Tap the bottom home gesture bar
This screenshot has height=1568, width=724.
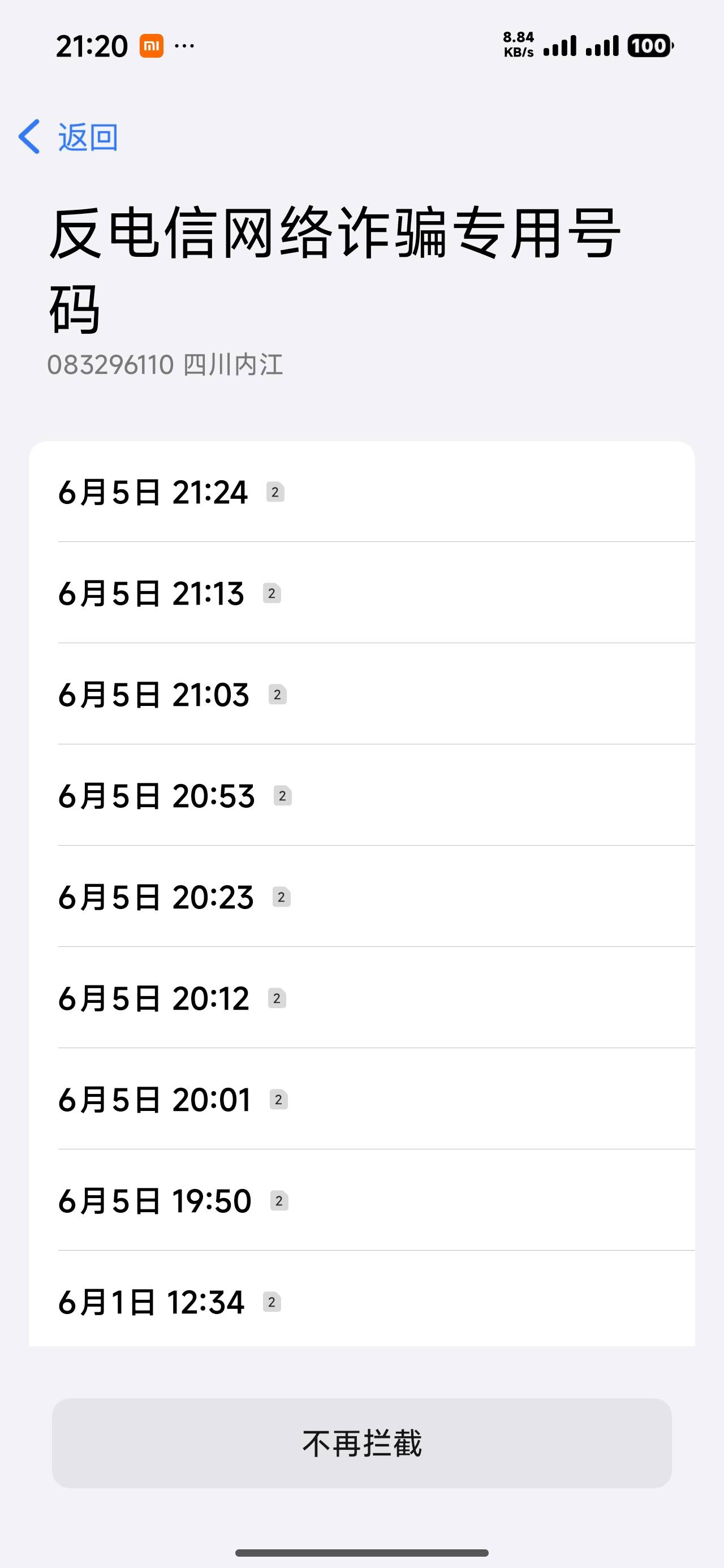pyautogui.click(x=361, y=1553)
